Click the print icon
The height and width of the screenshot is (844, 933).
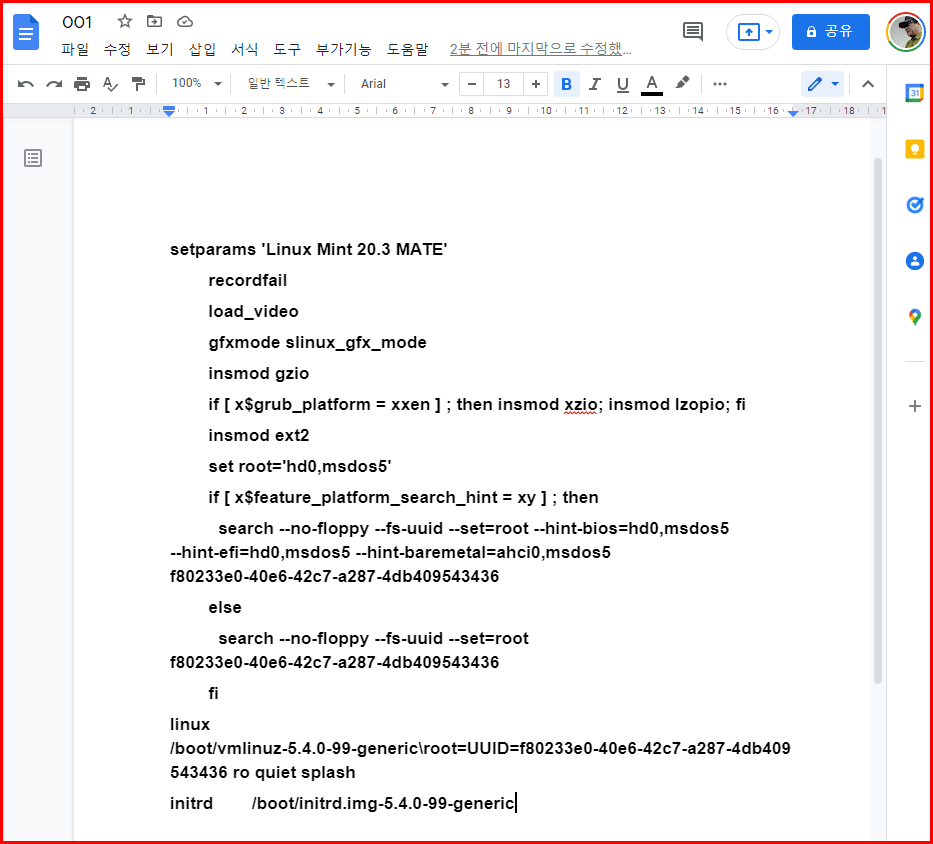(82, 84)
